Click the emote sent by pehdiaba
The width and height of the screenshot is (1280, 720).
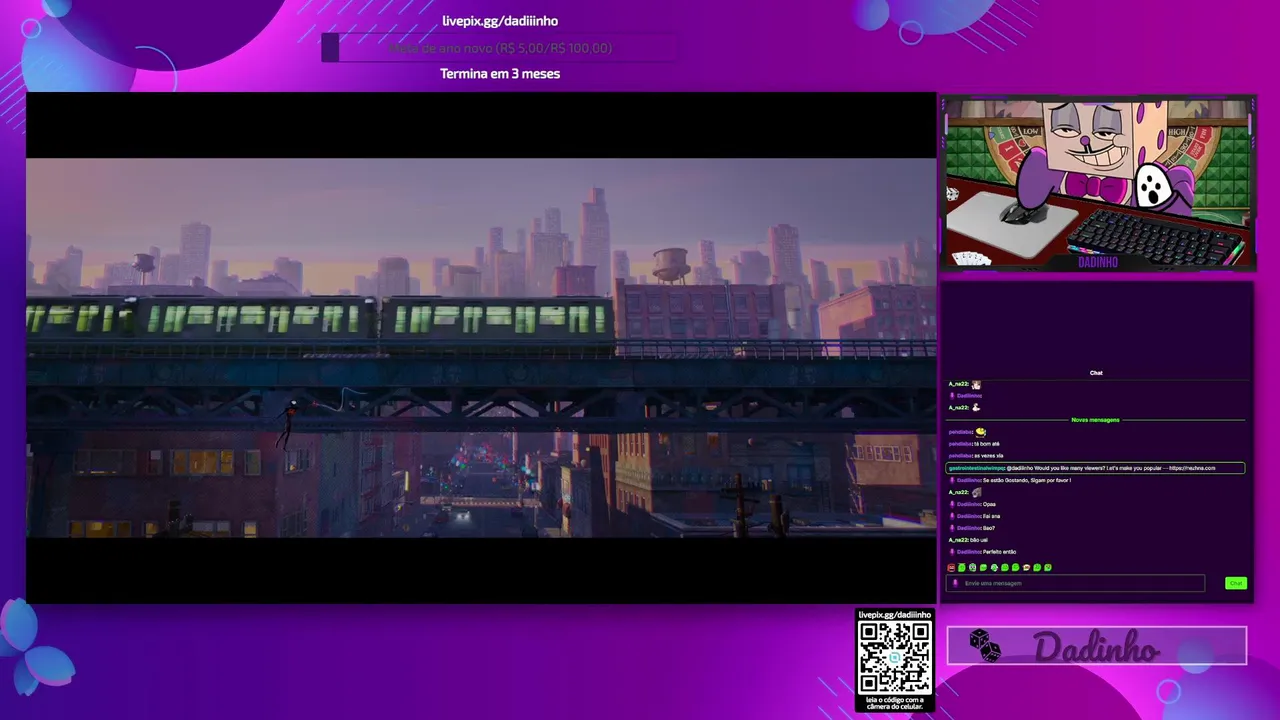pyautogui.click(x=981, y=432)
